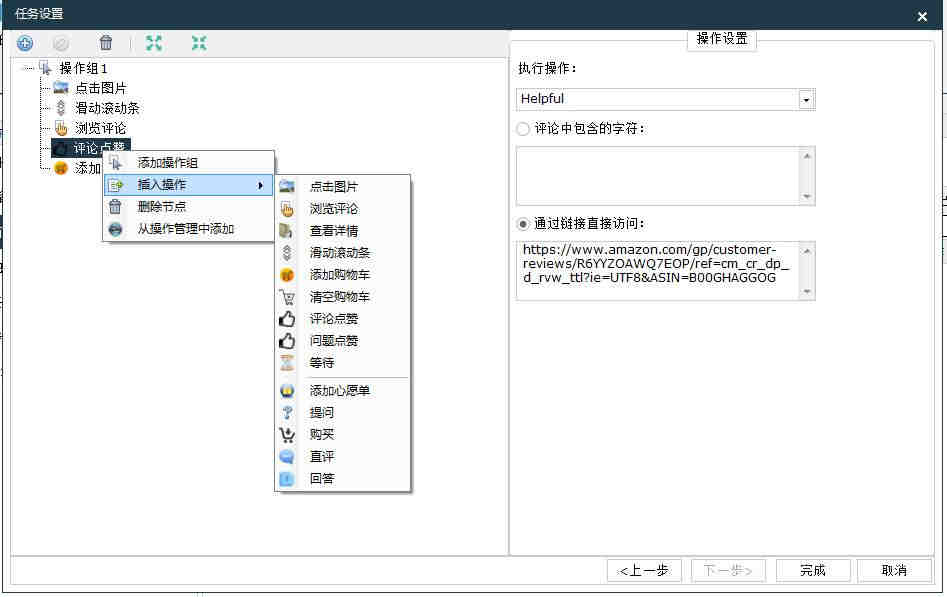Choose 添加操作组 from context menu
The height and width of the screenshot is (597, 947).
[x=188, y=163]
